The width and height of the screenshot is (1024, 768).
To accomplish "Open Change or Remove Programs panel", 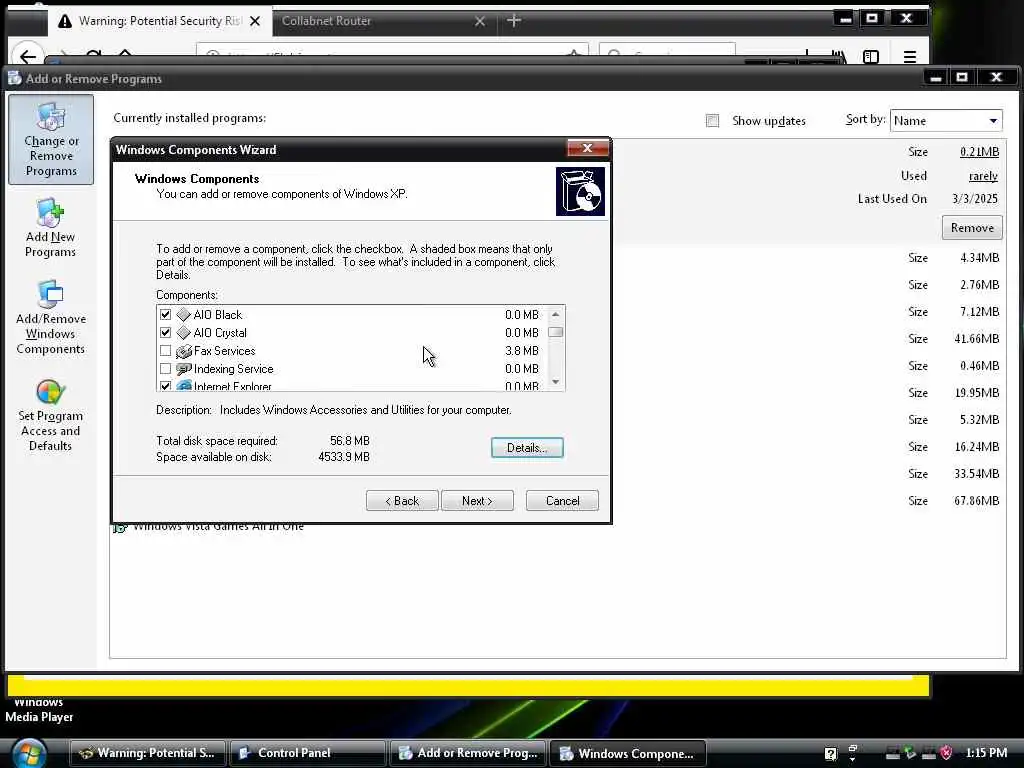I will (x=51, y=140).
